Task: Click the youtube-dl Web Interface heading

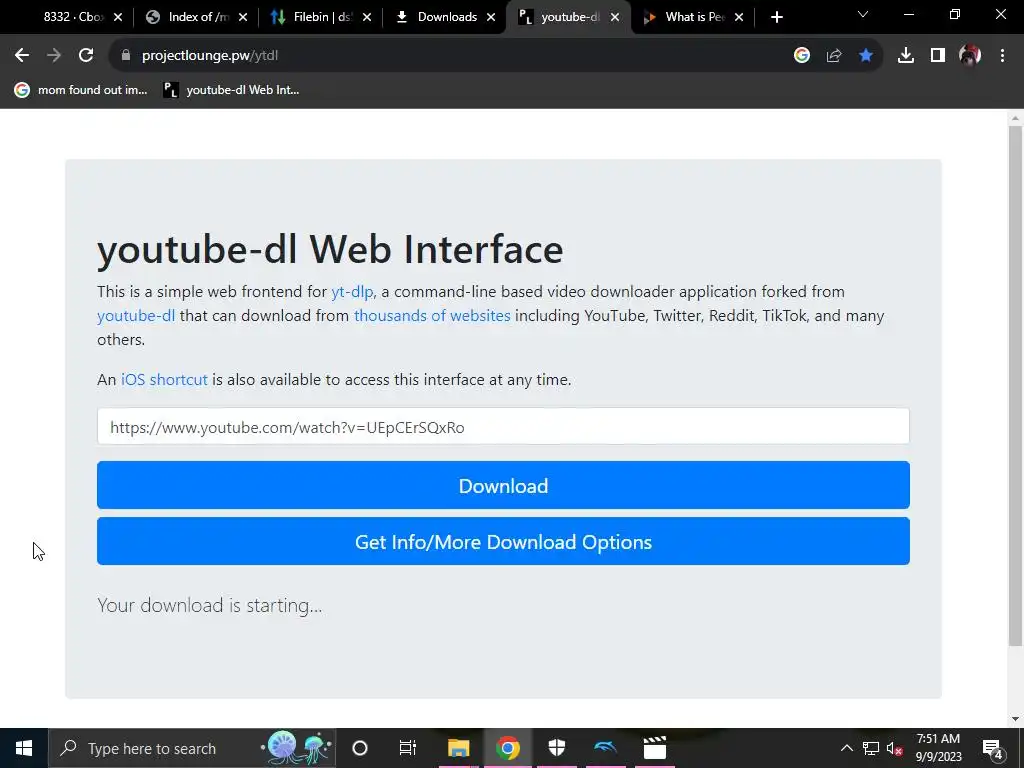Action: click(330, 249)
